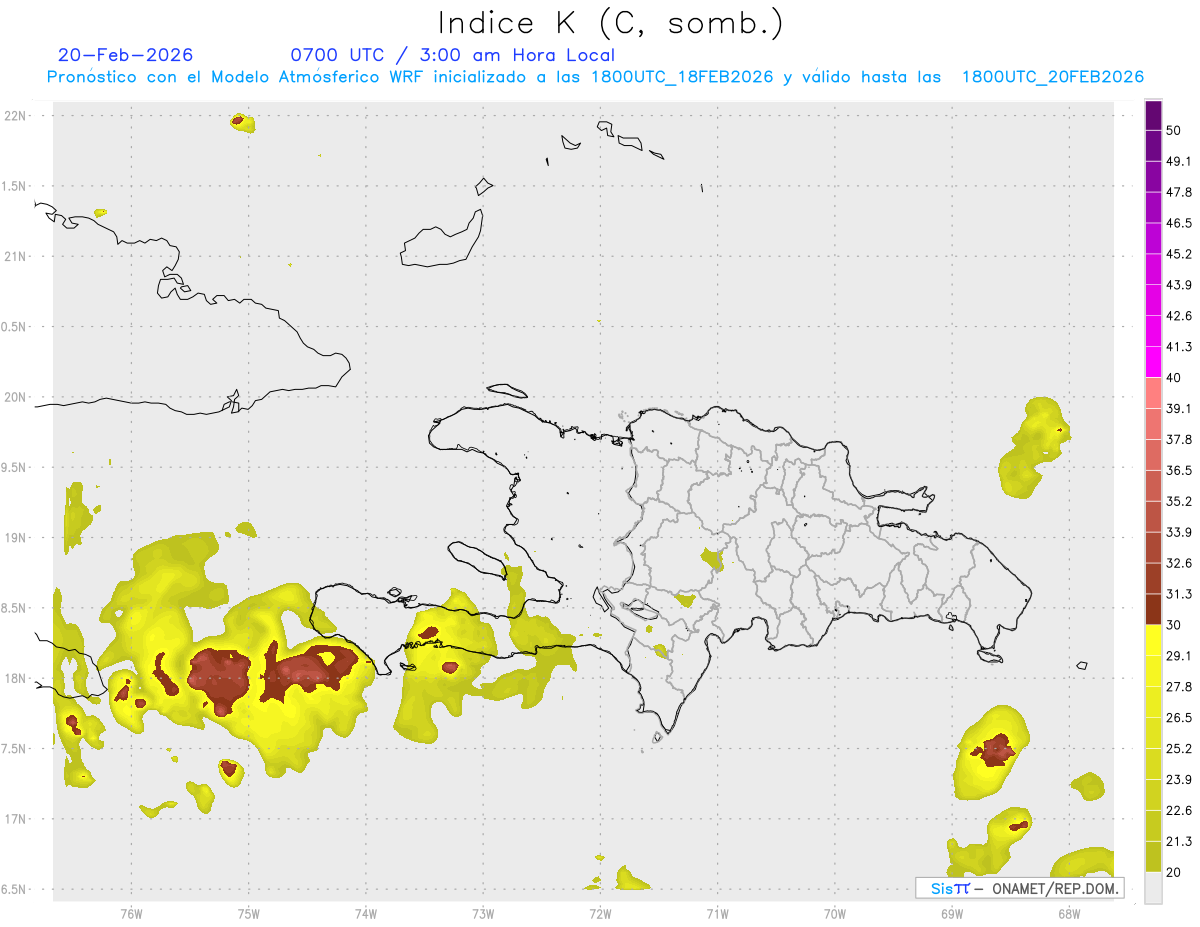
Task: Click the colorbar value "29.1"
Action: (x=1179, y=656)
